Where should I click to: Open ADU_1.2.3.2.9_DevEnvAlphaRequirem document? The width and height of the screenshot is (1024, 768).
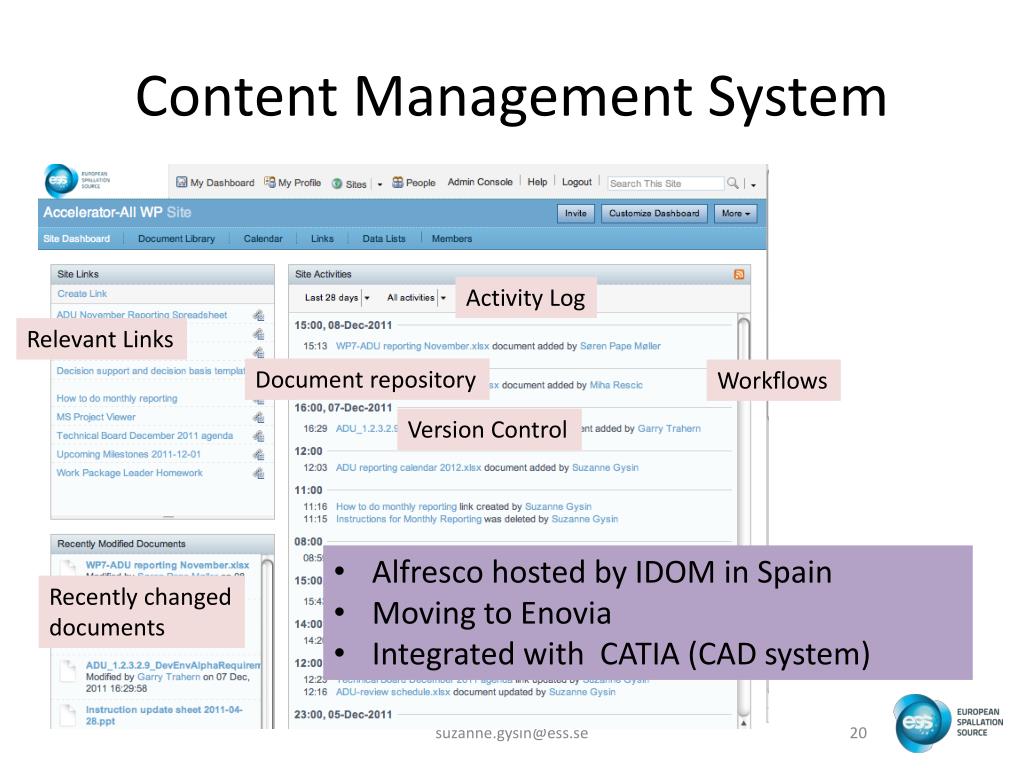tap(173, 665)
